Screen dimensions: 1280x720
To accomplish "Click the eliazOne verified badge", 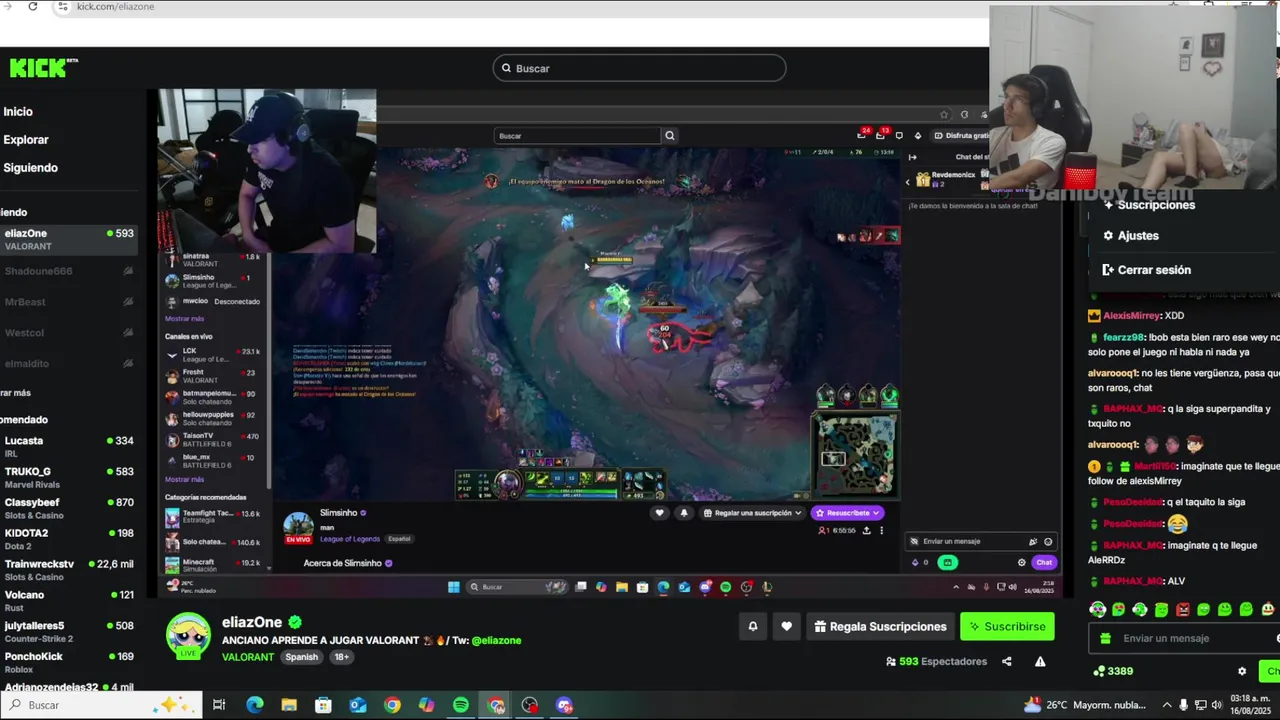I will (295, 622).
